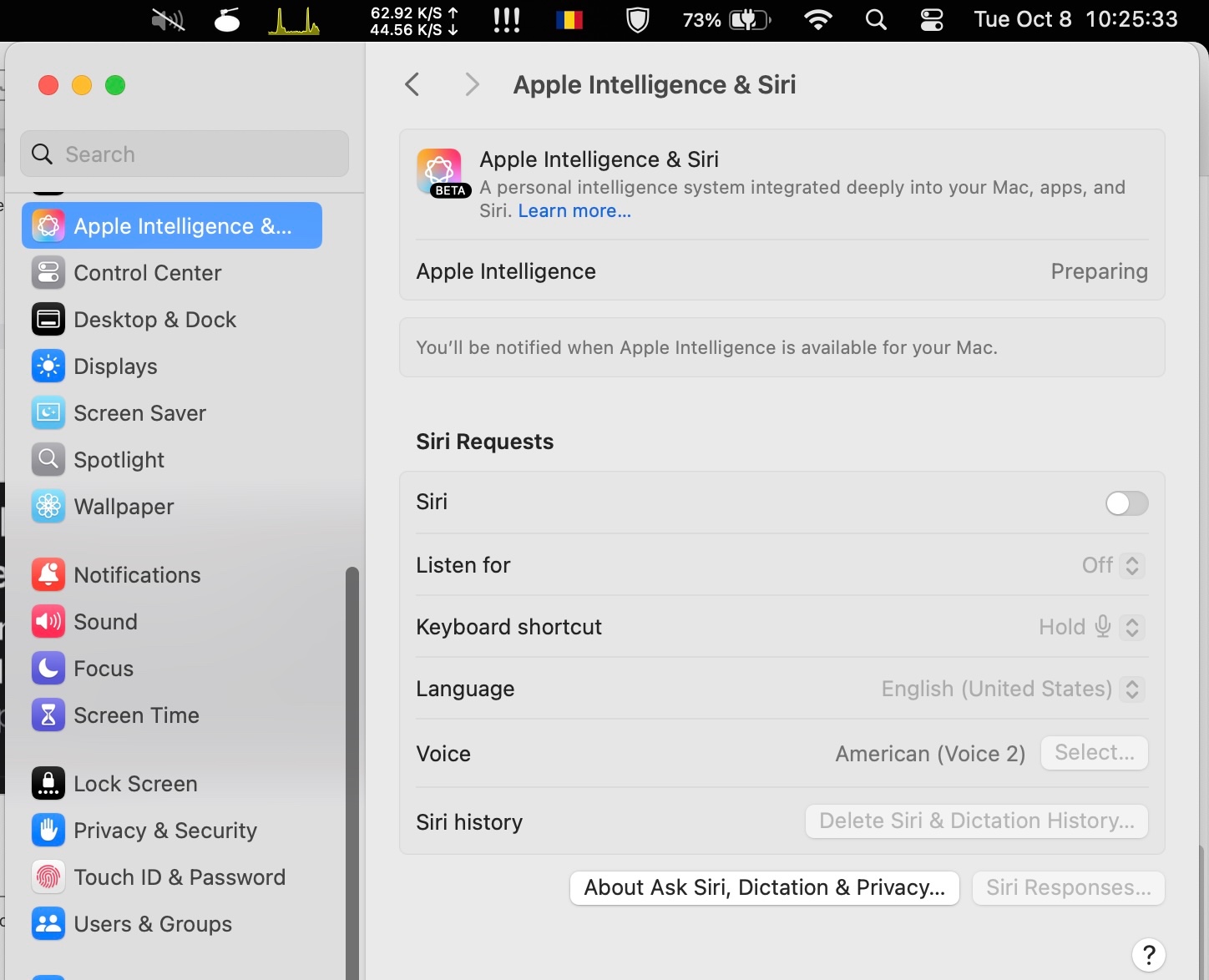Click the Romanian flag input source icon
1209x980 pixels.
pyautogui.click(x=569, y=20)
